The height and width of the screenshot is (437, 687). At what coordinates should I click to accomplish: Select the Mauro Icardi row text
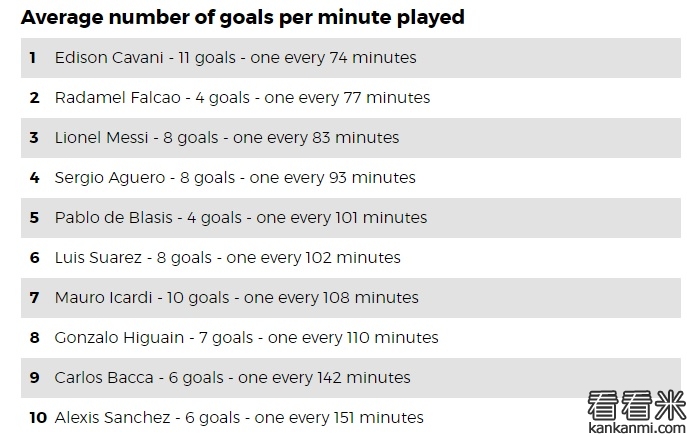pos(237,298)
